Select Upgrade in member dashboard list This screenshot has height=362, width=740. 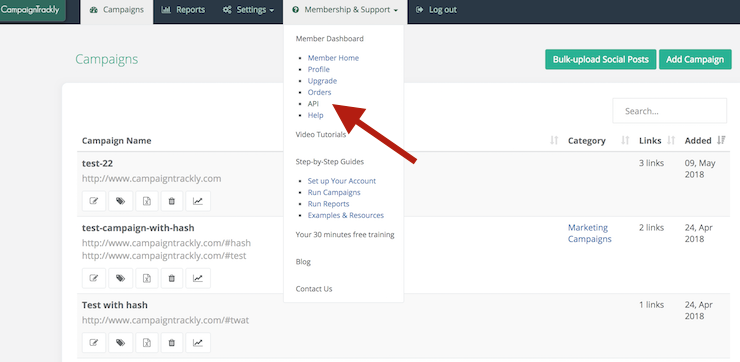[322, 81]
